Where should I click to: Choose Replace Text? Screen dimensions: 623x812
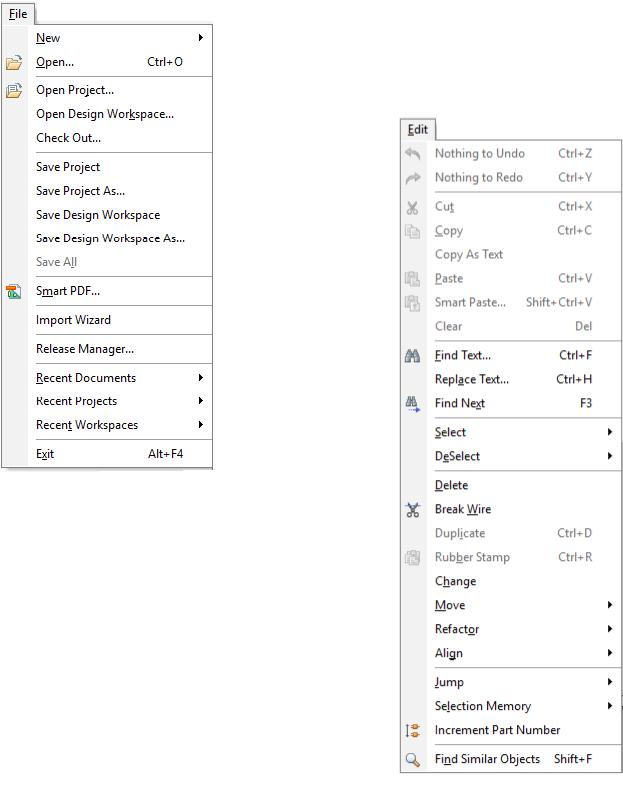point(472,379)
